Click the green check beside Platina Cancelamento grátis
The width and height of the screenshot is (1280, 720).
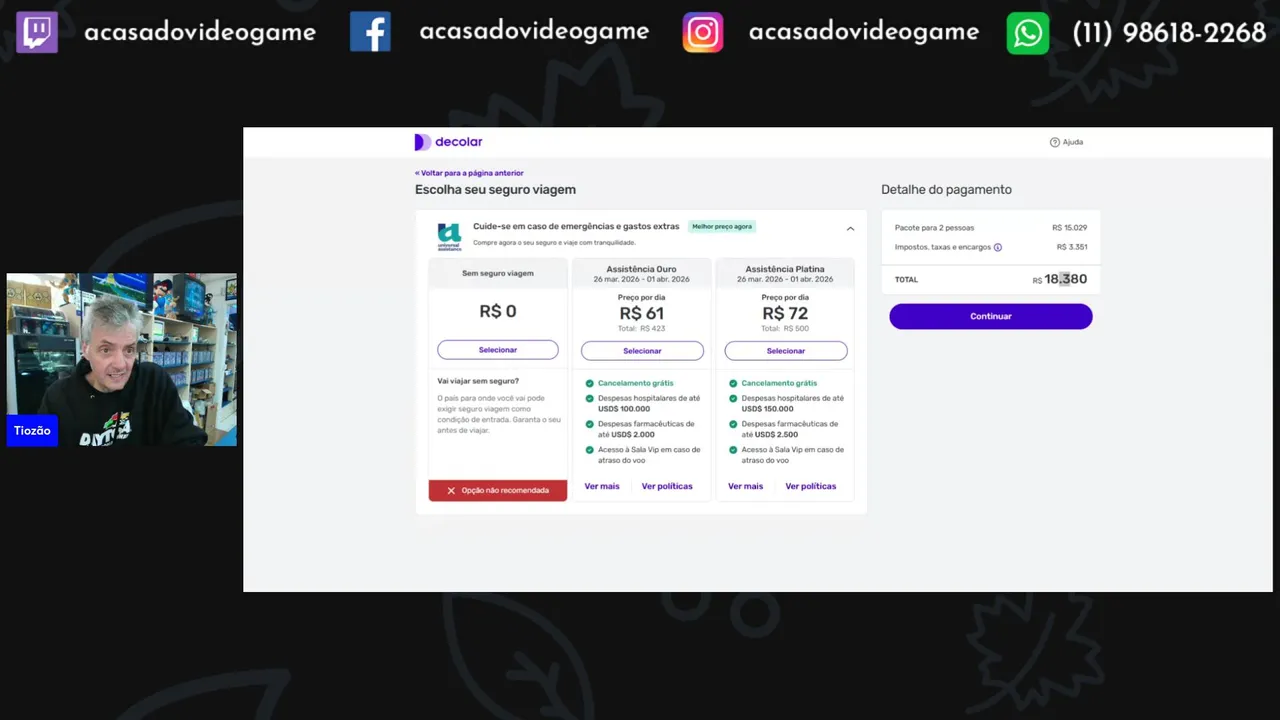(733, 383)
